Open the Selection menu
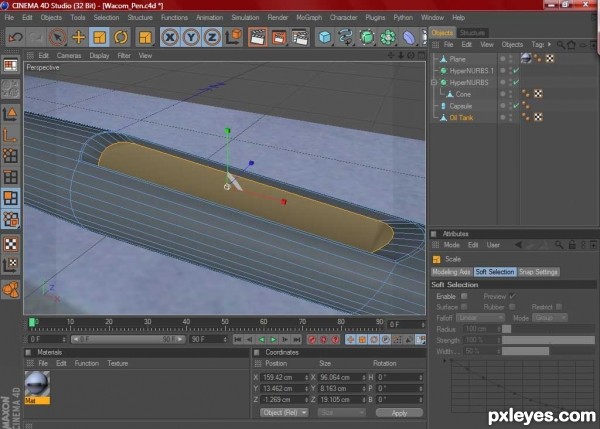 tap(106, 18)
